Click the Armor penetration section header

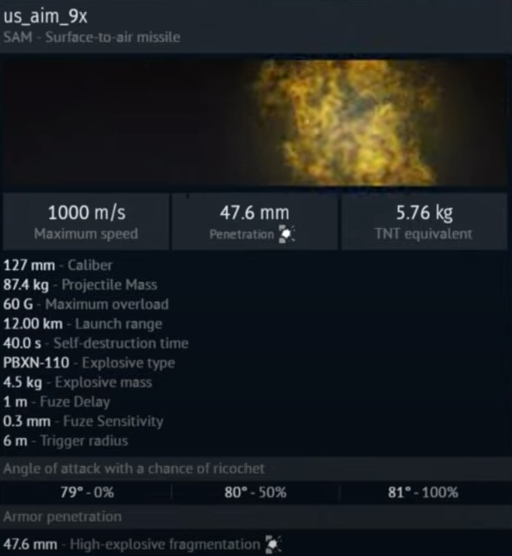pos(62,517)
